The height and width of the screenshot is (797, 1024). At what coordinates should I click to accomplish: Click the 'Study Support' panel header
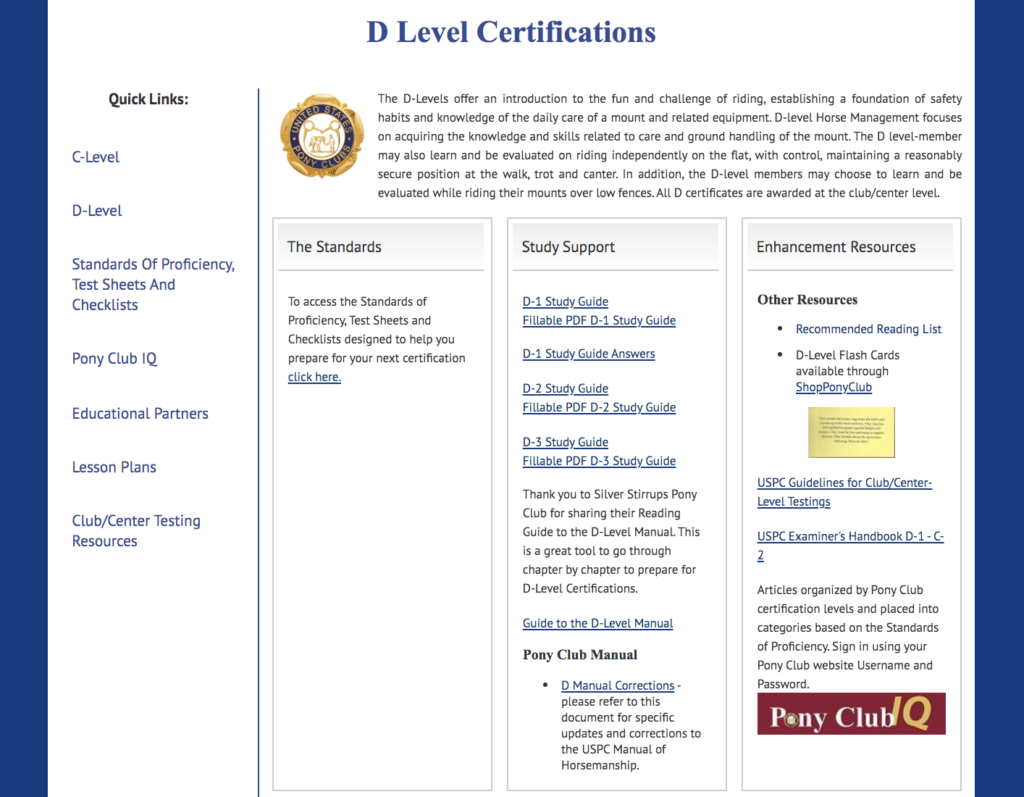(615, 247)
